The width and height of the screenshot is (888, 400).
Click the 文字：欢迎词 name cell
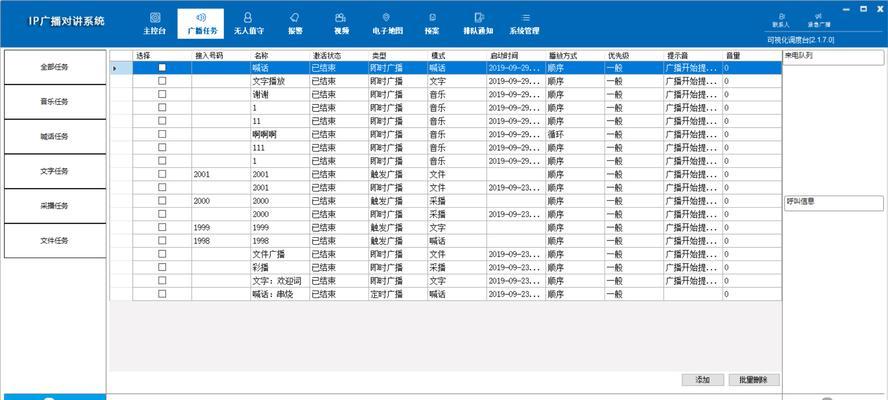(280, 280)
